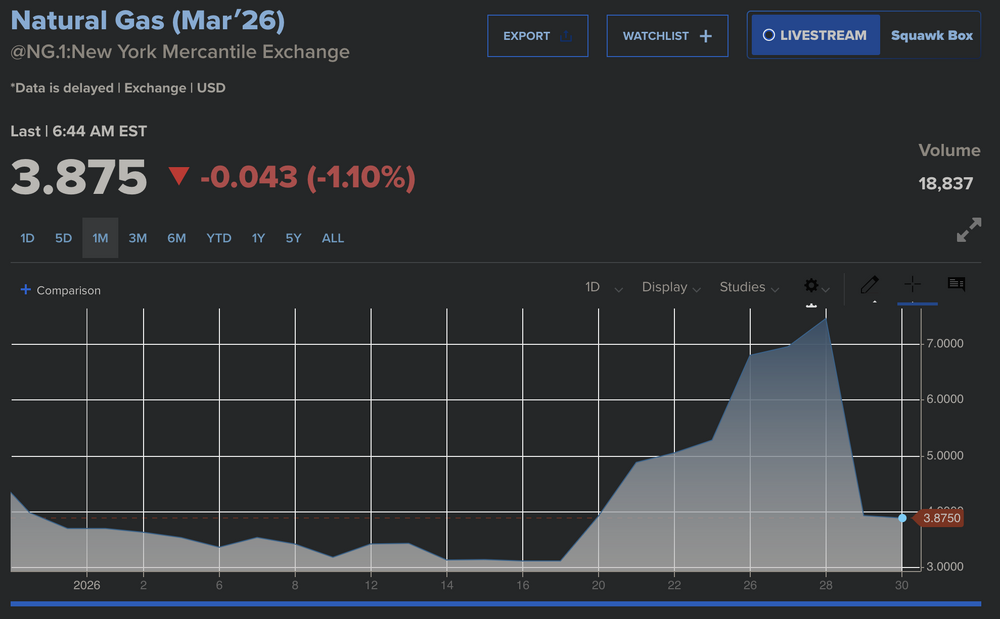Open the Studies dropdown menu
The image size is (1000, 619).
point(749,288)
